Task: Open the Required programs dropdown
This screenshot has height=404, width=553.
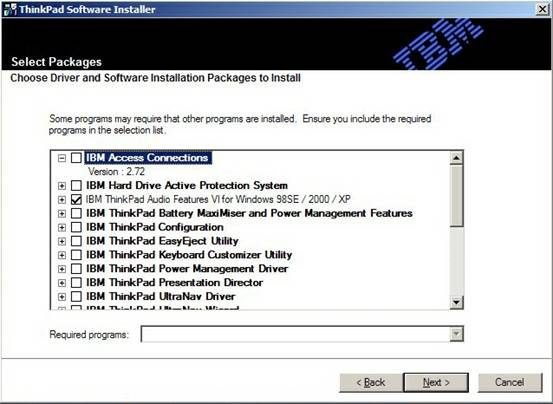Action: [456, 334]
